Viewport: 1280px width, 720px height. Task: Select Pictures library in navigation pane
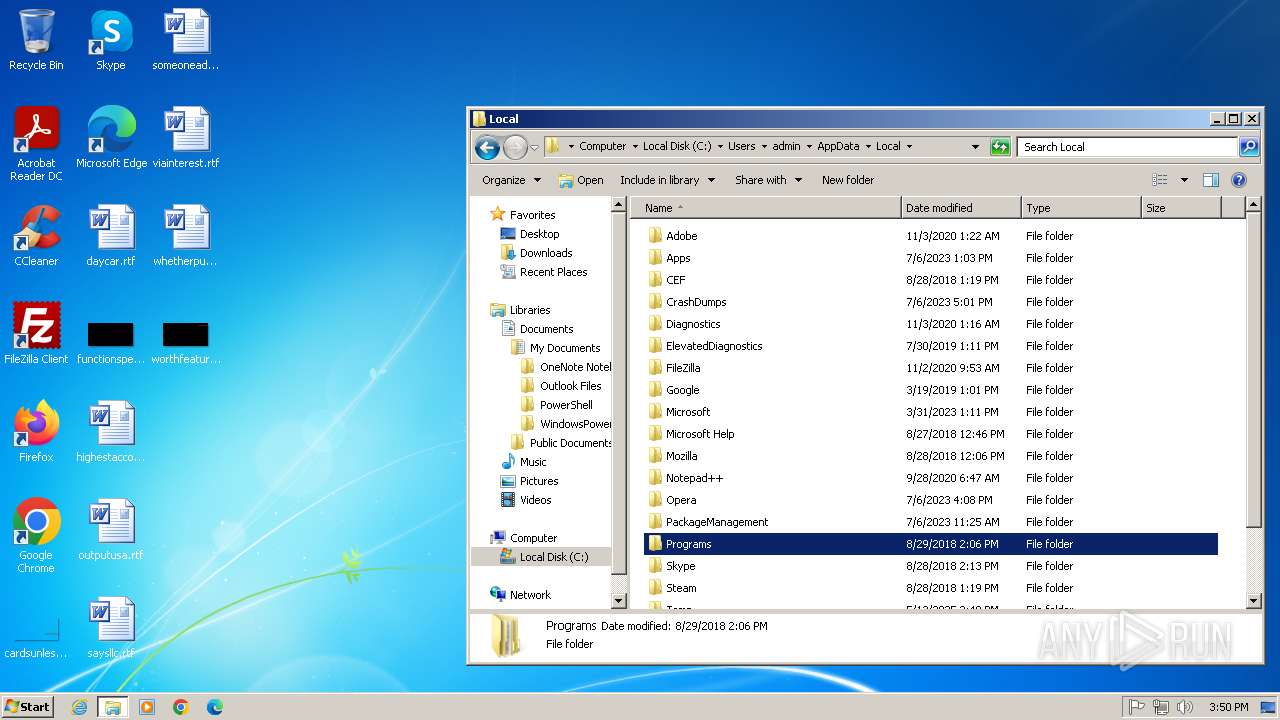[x=539, y=481]
